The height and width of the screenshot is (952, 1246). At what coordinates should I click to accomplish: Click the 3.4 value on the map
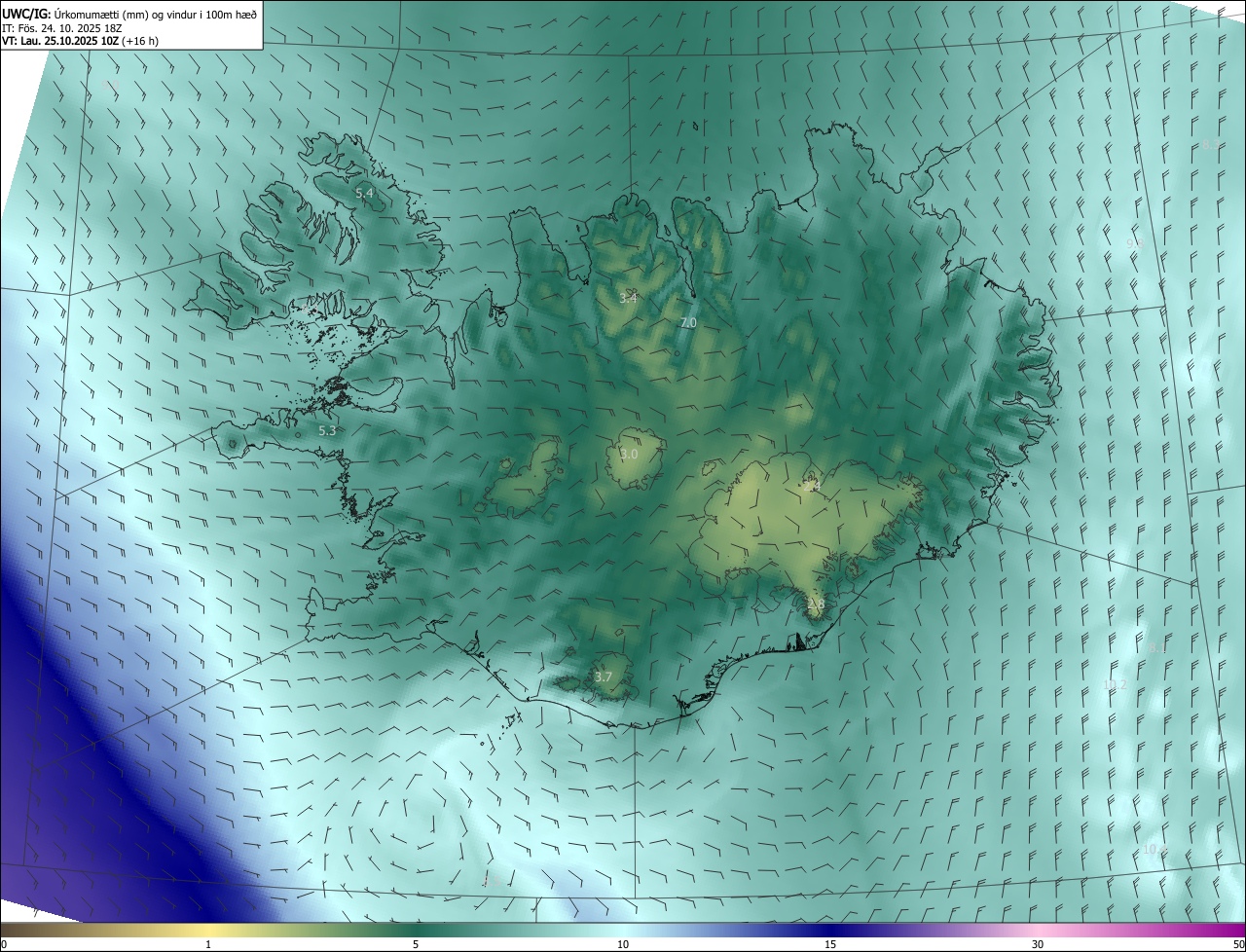pyautogui.click(x=628, y=298)
